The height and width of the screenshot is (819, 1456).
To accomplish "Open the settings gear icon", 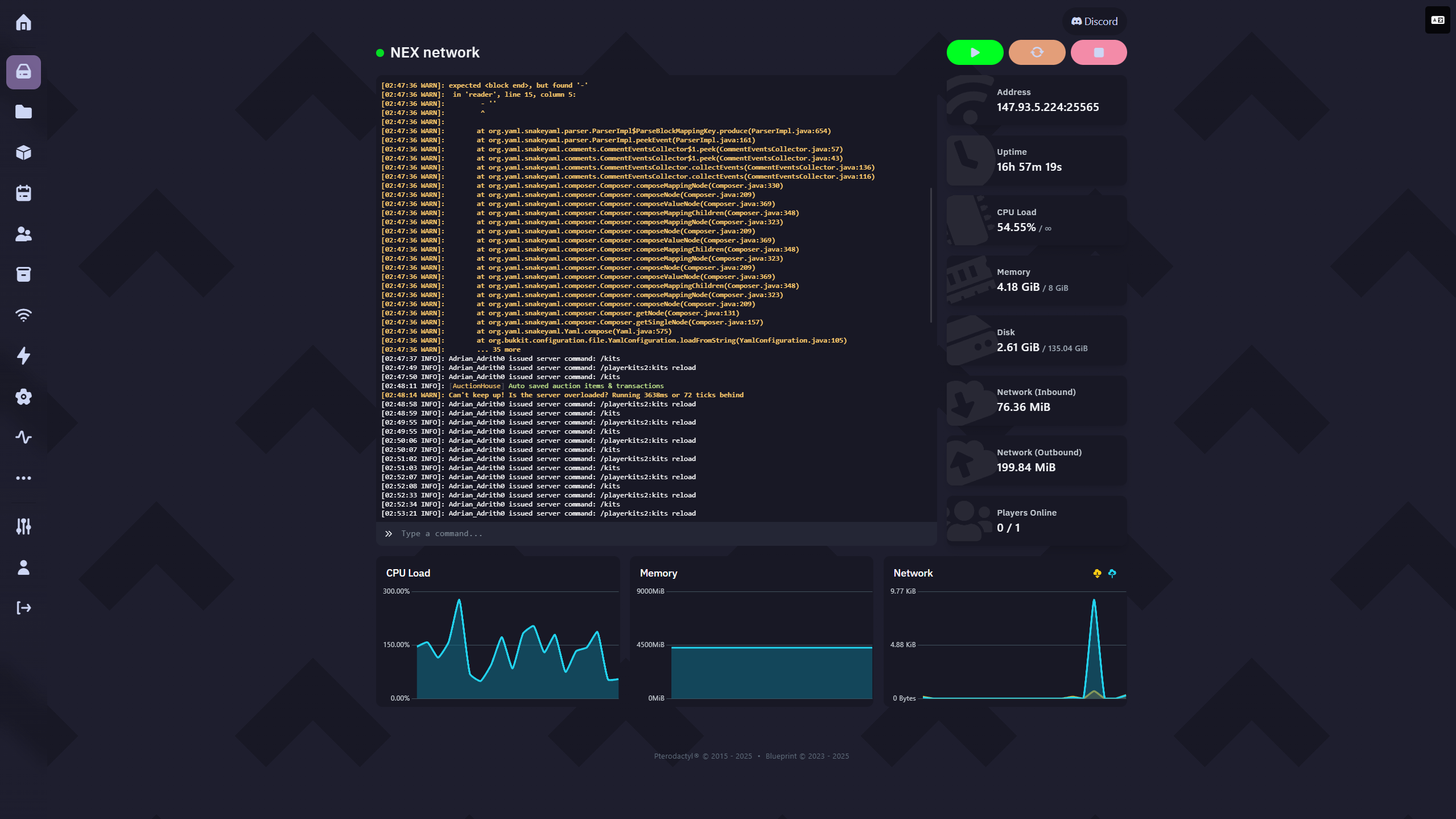I will [23, 397].
